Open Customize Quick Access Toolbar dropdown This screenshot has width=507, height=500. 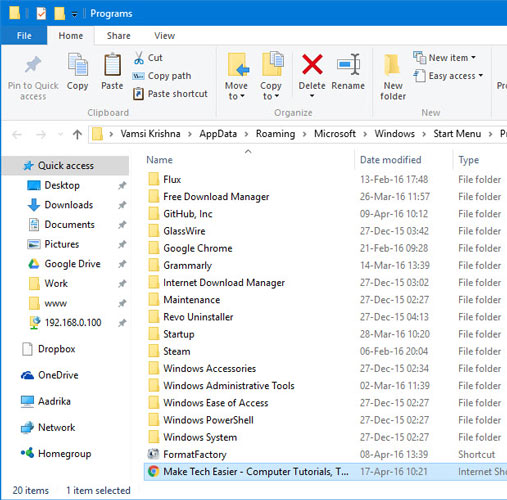74,14
